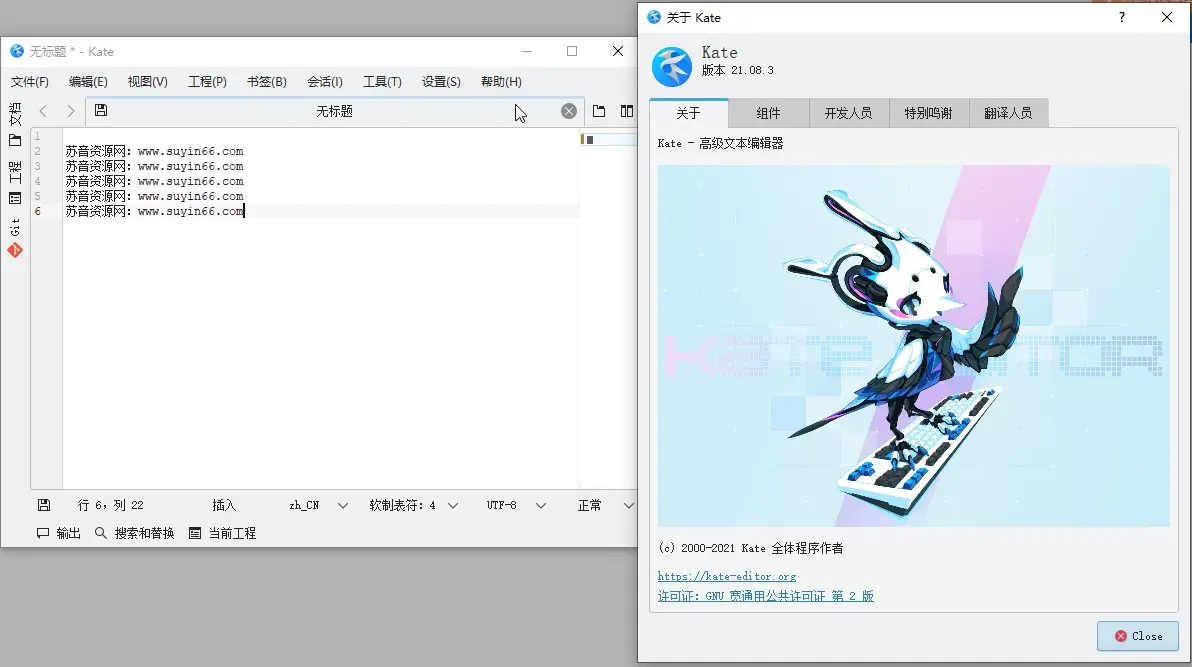This screenshot has height=667, width=1192.
Task: Open the 会话(I) menu
Action: tap(325, 81)
